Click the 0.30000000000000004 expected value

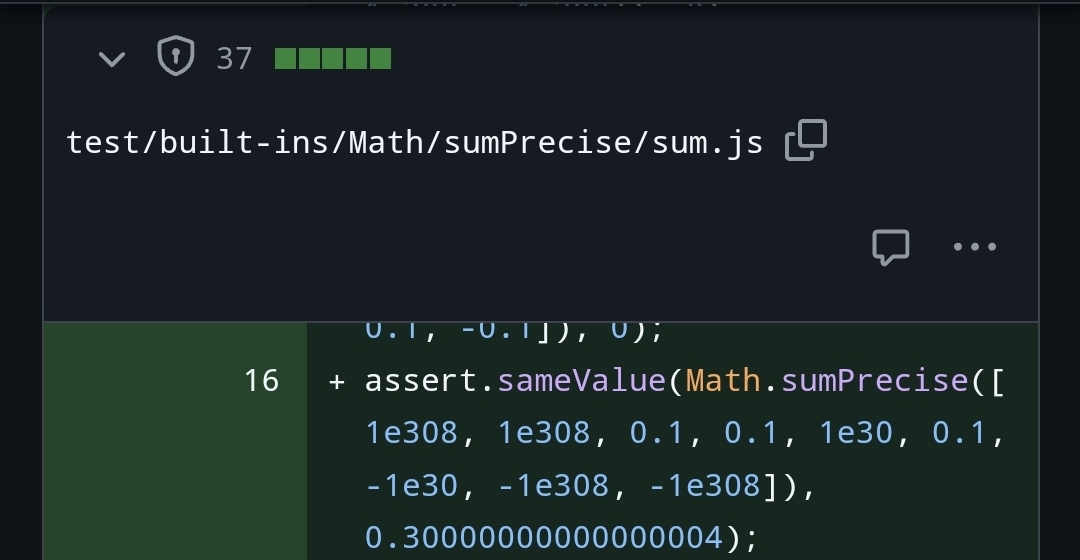pos(542,538)
